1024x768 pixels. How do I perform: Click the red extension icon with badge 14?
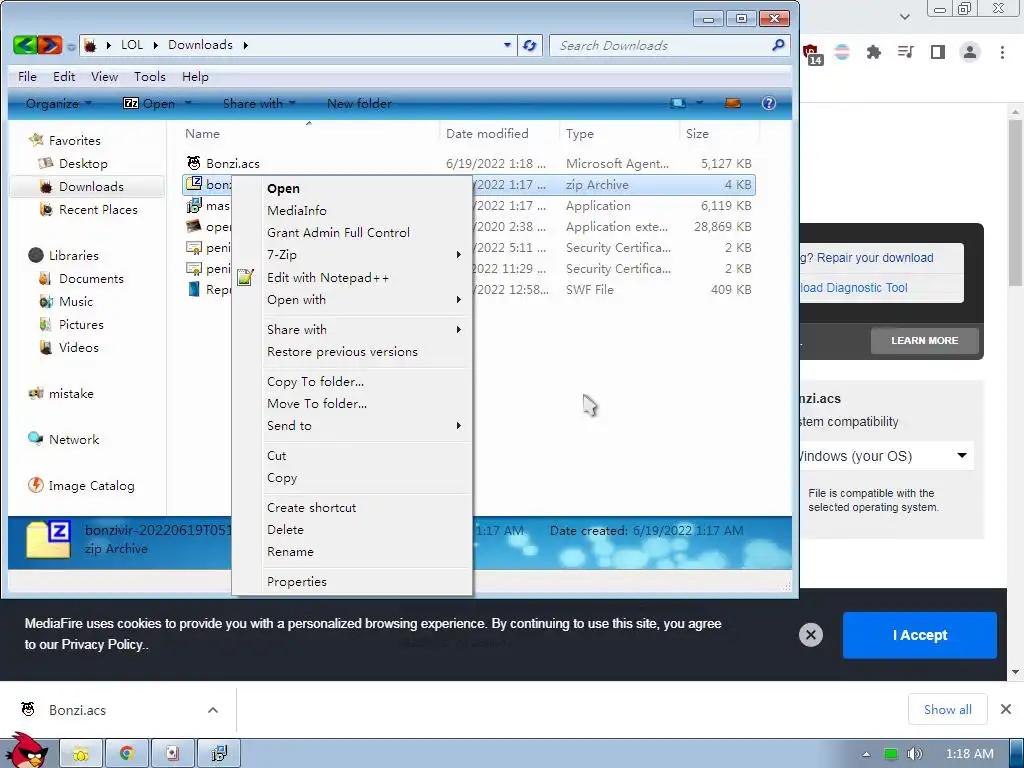(812, 54)
